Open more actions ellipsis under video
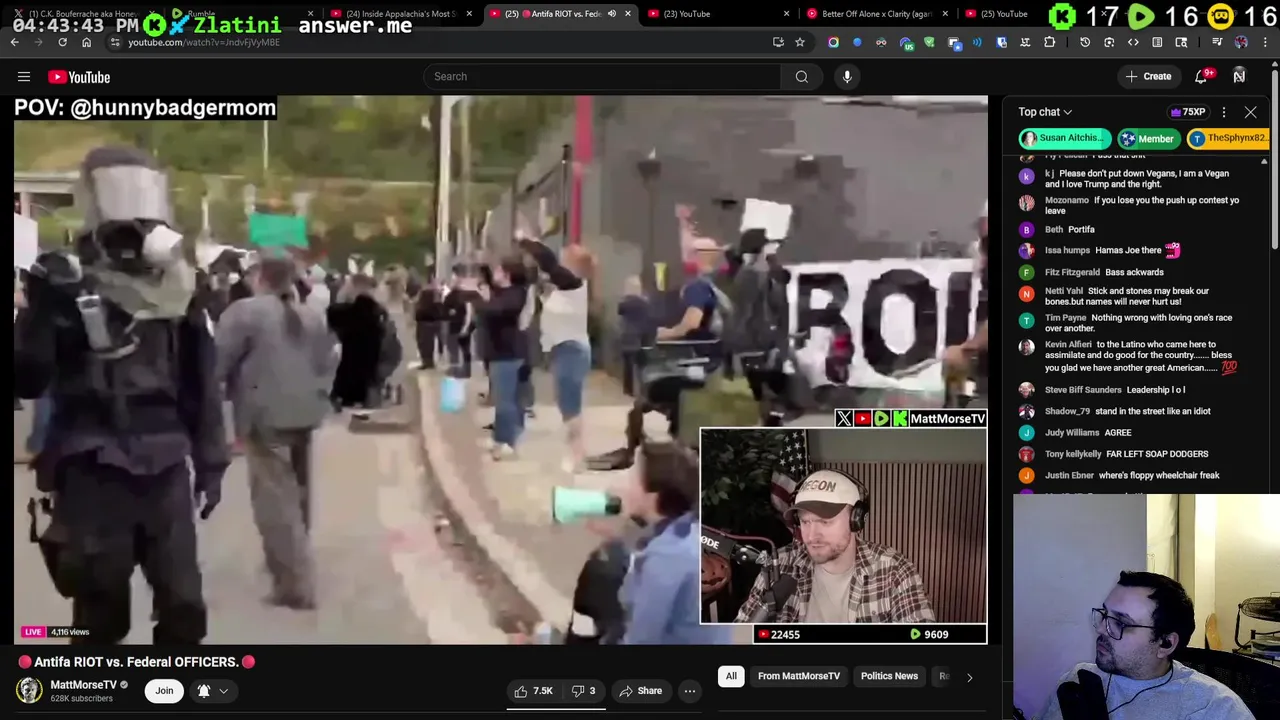 pyautogui.click(x=689, y=691)
